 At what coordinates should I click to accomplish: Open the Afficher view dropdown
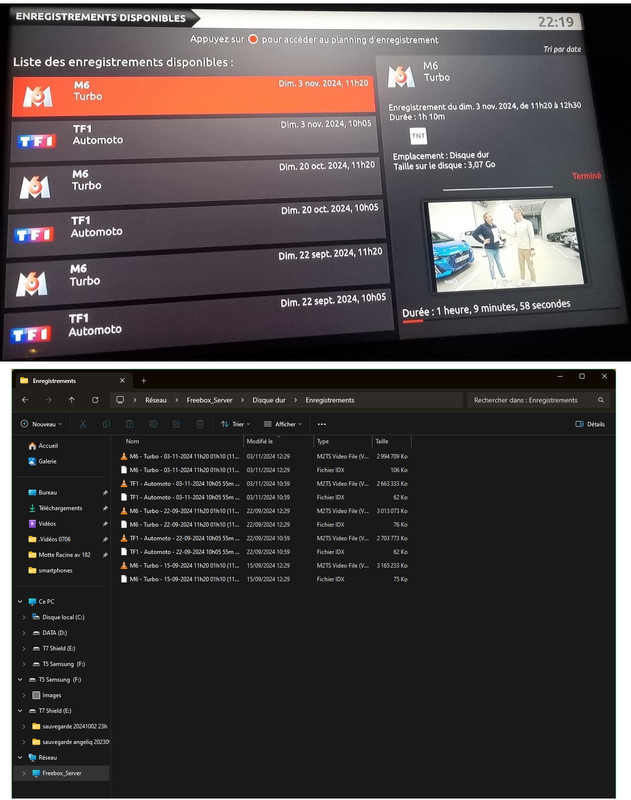point(283,424)
